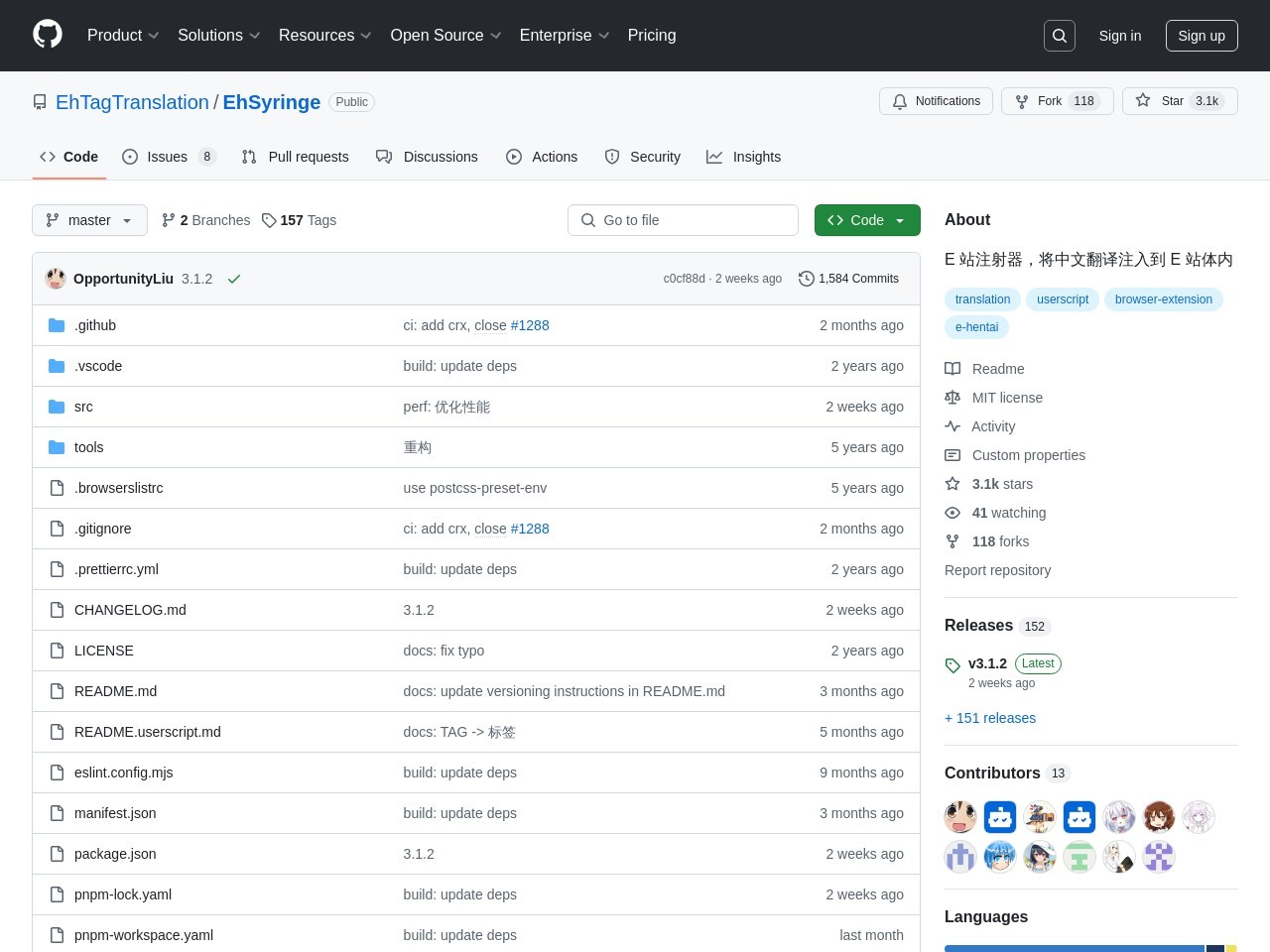This screenshot has height=952, width=1270.
Task: Open the package.json file
Action: tap(115, 854)
